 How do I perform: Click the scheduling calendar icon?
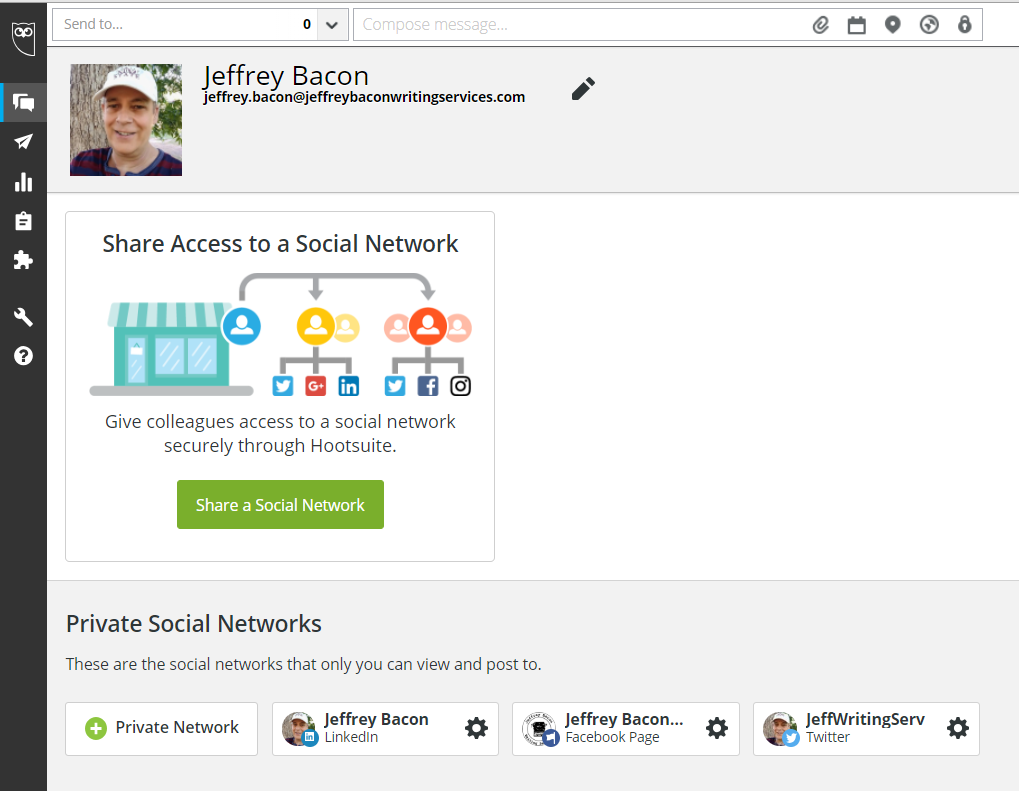pos(857,25)
